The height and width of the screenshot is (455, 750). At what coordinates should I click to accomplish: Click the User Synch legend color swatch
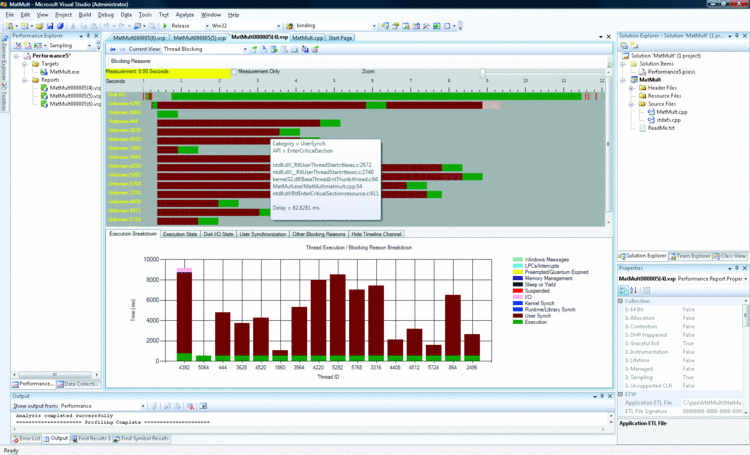pyautogui.click(x=518, y=316)
